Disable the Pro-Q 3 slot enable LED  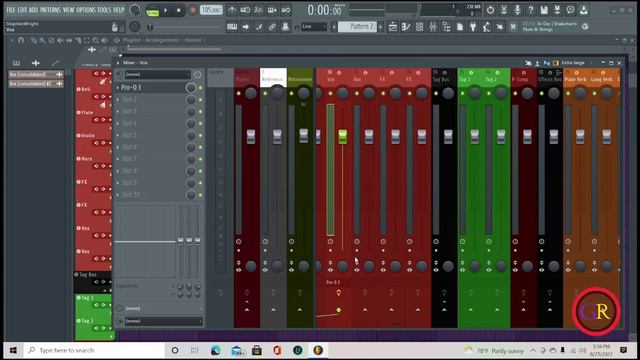click(200, 88)
